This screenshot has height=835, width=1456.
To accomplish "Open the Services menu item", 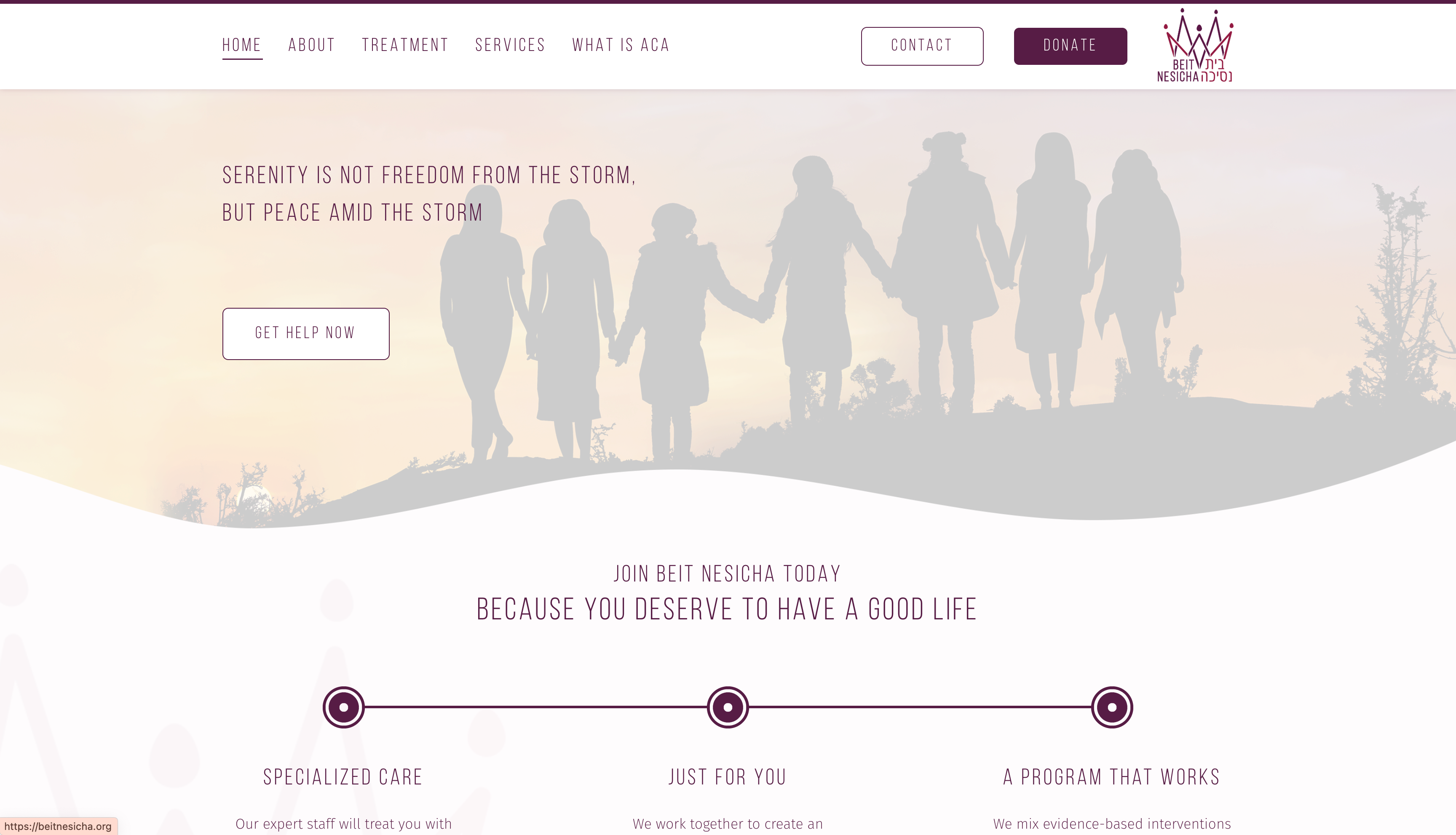I will [510, 45].
